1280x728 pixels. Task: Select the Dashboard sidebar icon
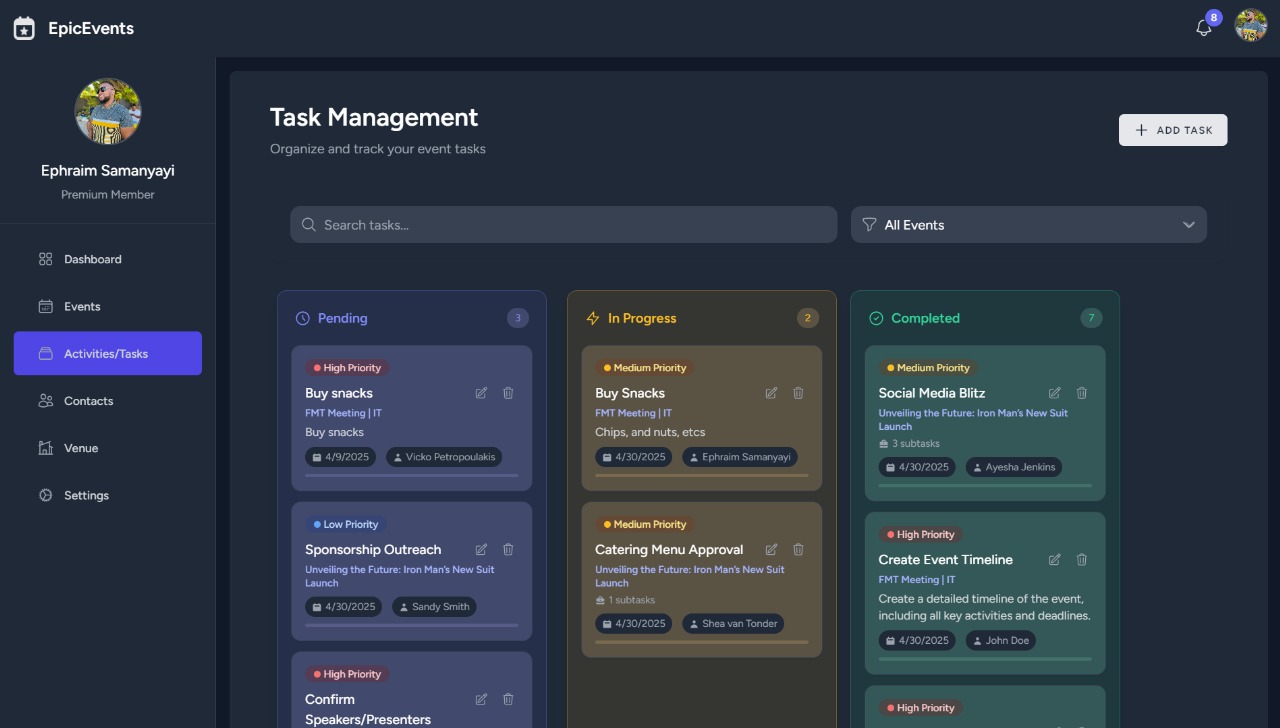point(45,258)
